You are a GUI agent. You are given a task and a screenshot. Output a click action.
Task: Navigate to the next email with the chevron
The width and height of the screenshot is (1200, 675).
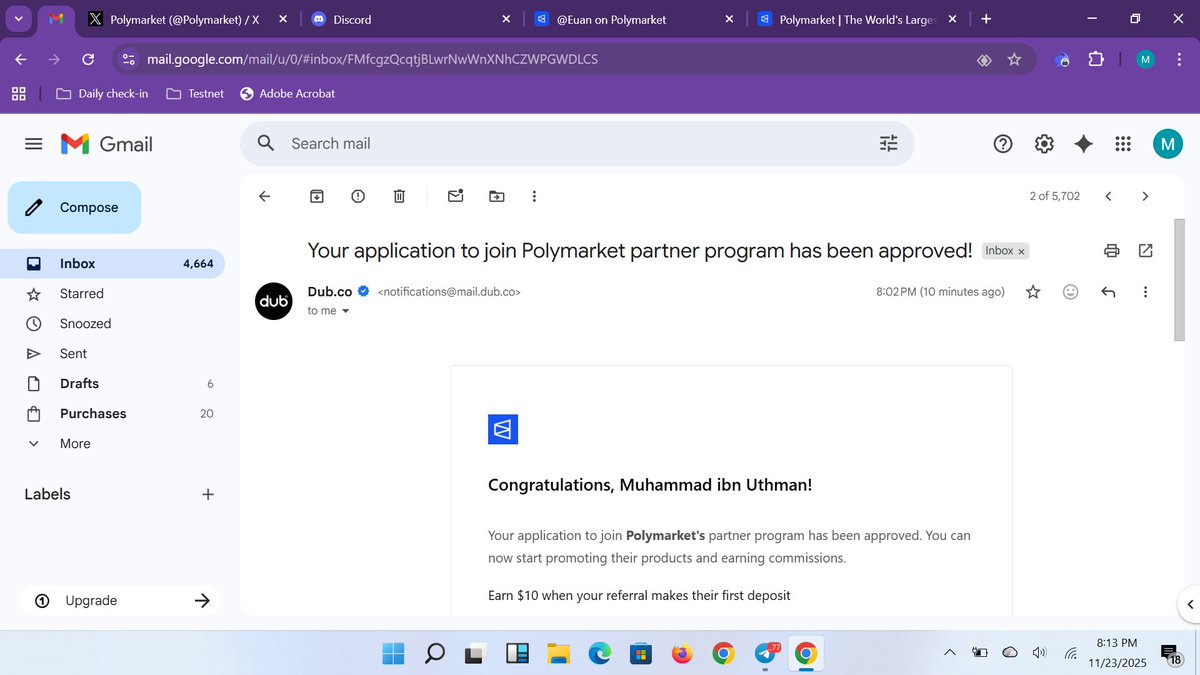(x=1145, y=196)
